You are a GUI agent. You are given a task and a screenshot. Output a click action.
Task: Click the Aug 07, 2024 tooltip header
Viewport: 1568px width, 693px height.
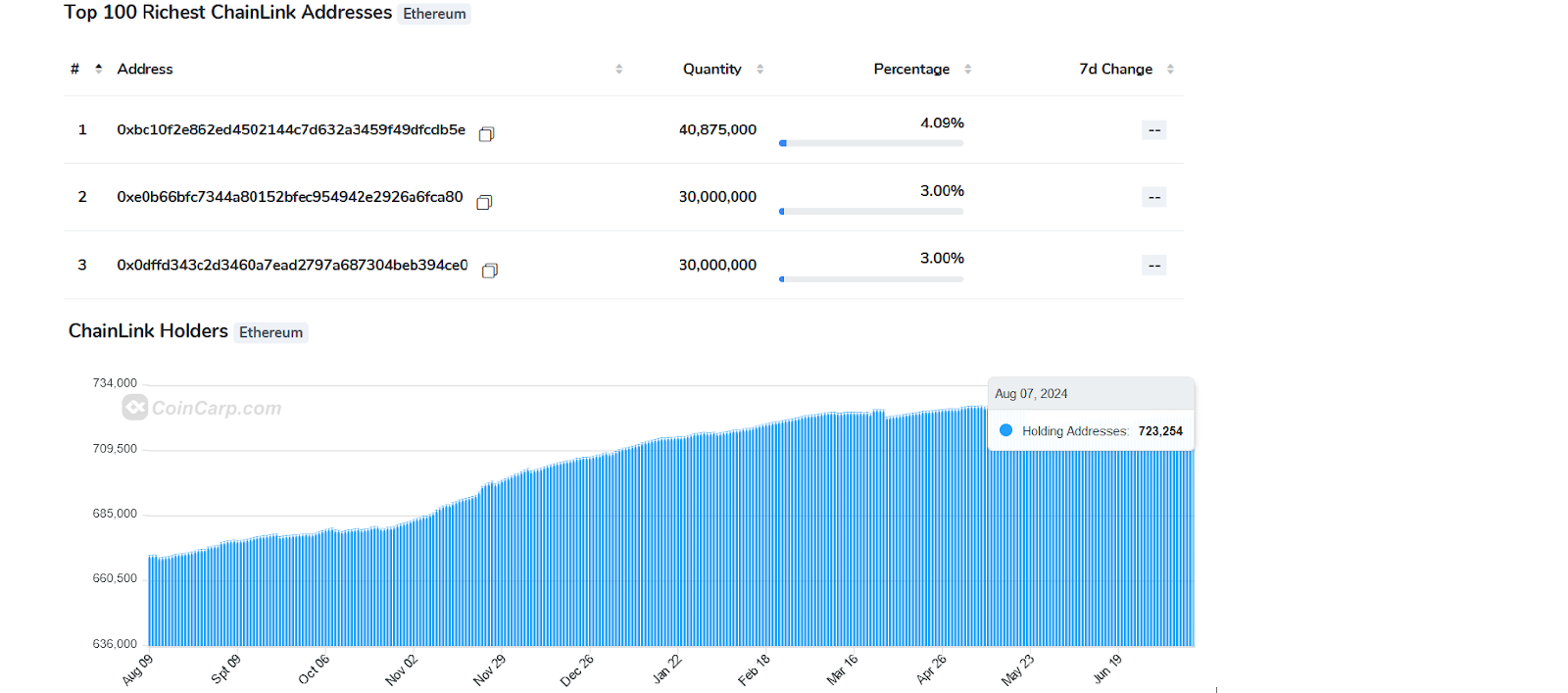coord(1031,393)
